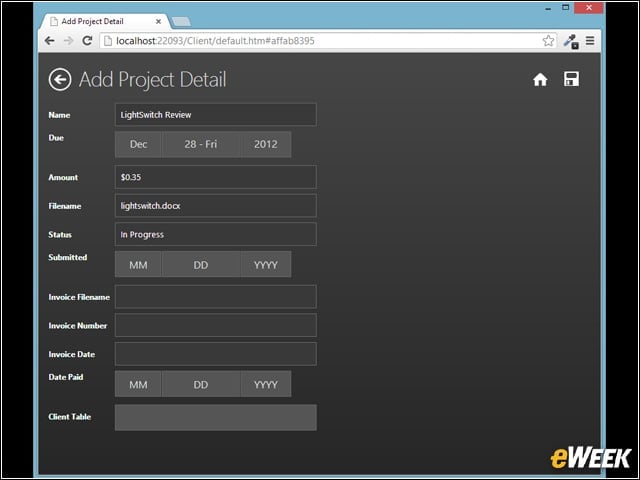This screenshot has width=640, height=480.
Task: Click the Invoice Number text box
Action: point(216,325)
